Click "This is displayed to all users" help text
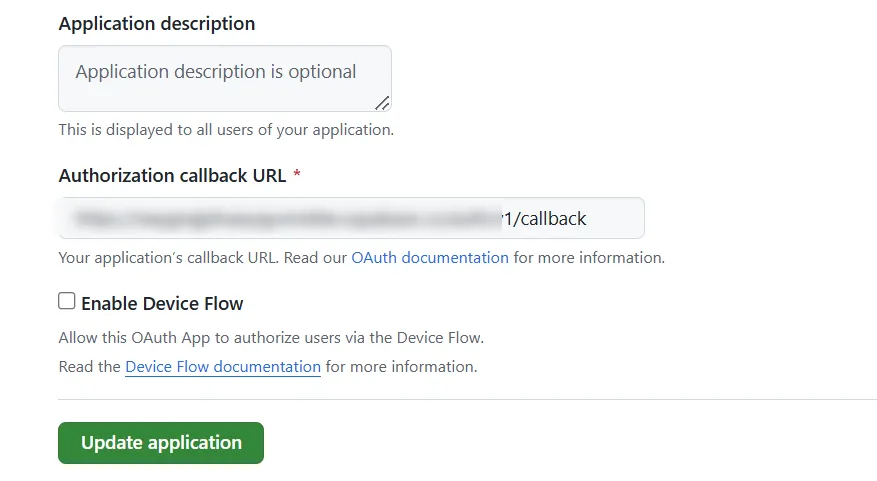 coord(226,130)
